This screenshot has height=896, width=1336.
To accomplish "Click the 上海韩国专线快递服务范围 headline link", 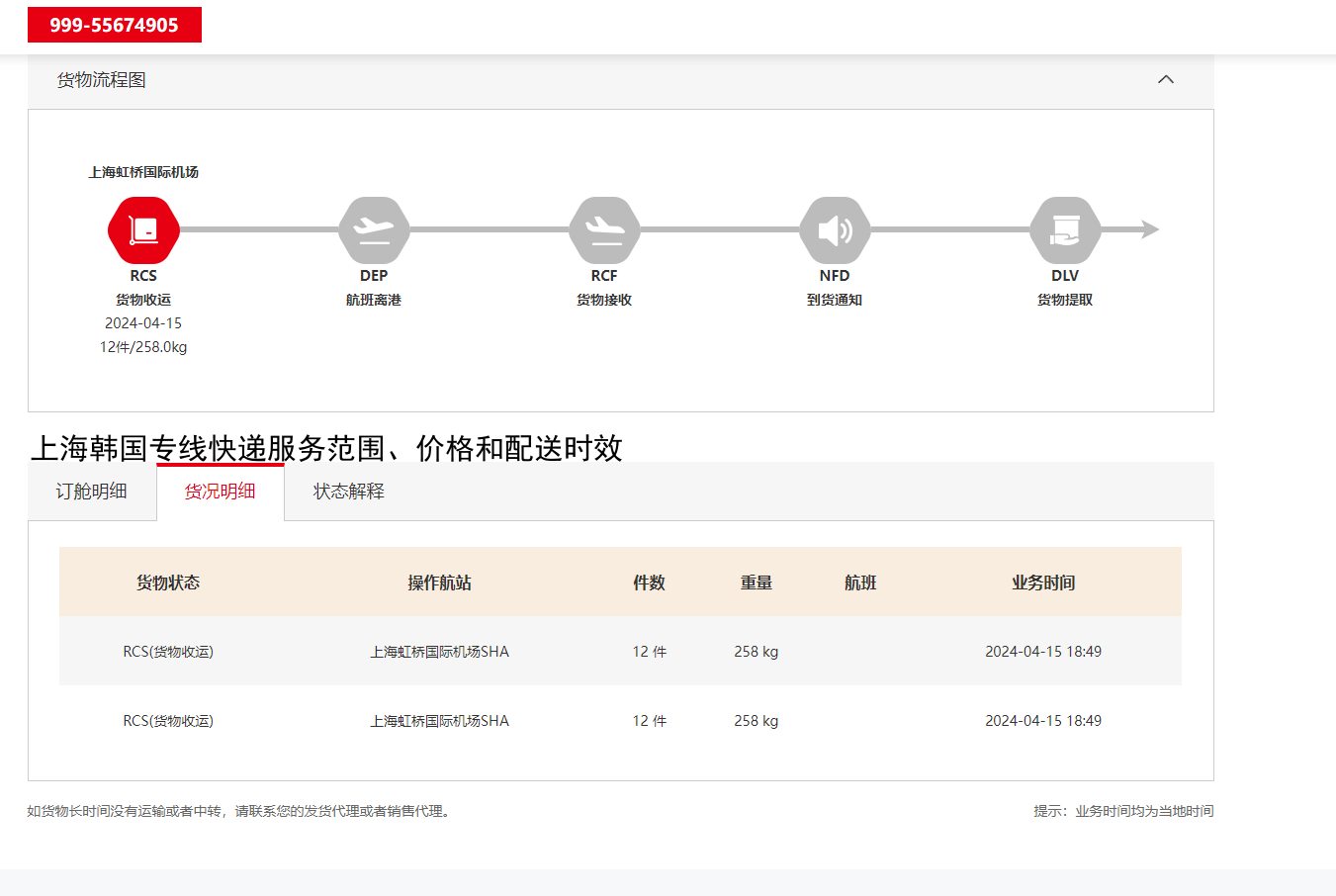I will [326, 448].
